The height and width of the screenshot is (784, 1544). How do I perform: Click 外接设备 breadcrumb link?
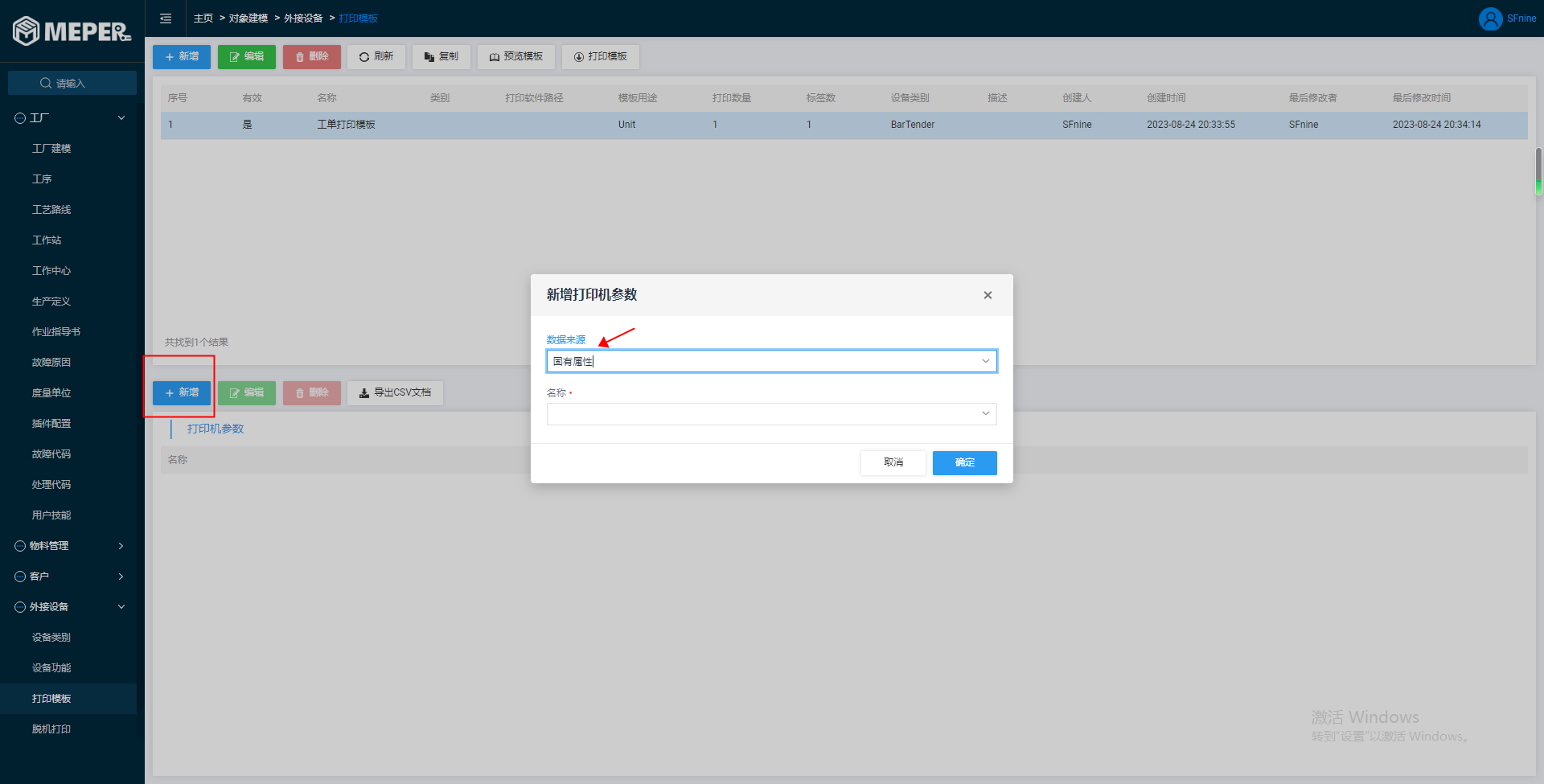(303, 18)
